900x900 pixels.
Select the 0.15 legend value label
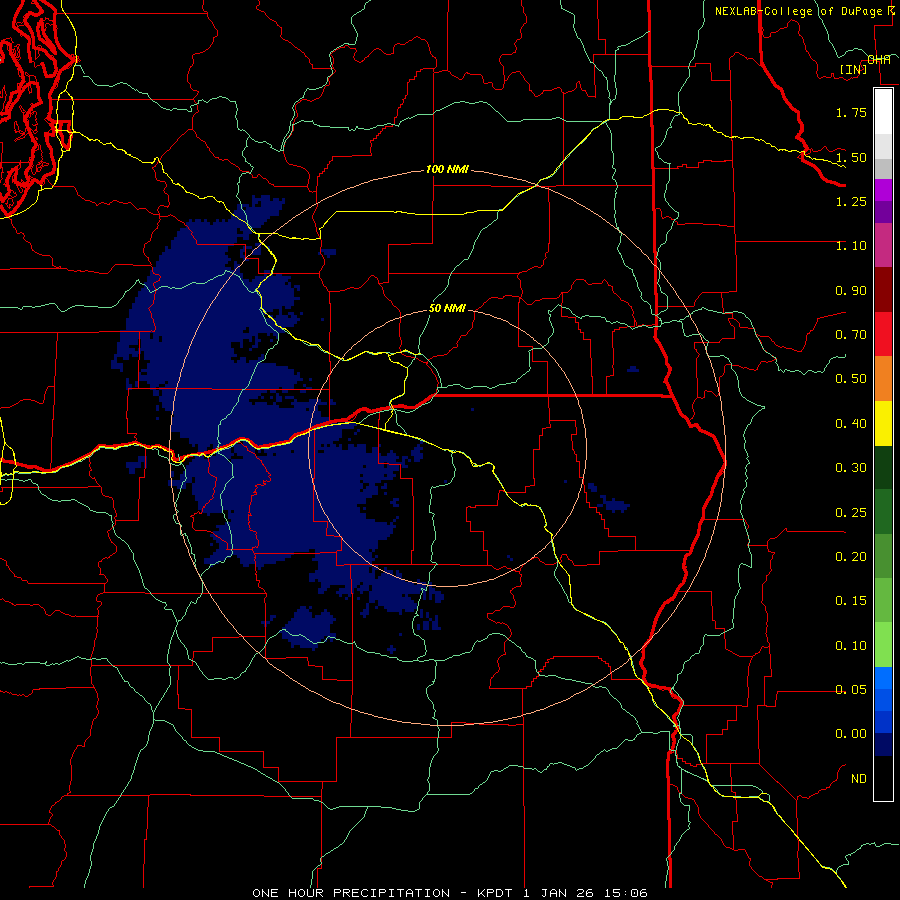click(851, 601)
